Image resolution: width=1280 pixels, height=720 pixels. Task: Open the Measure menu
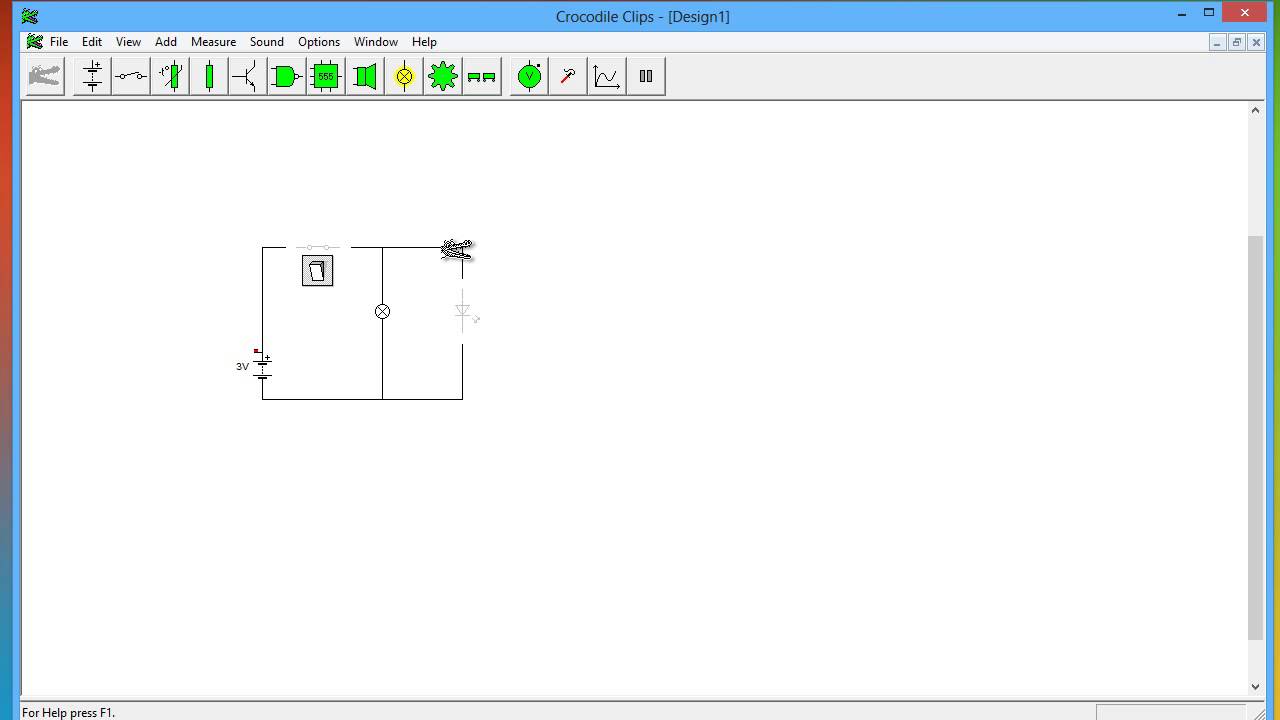[214, 42]
